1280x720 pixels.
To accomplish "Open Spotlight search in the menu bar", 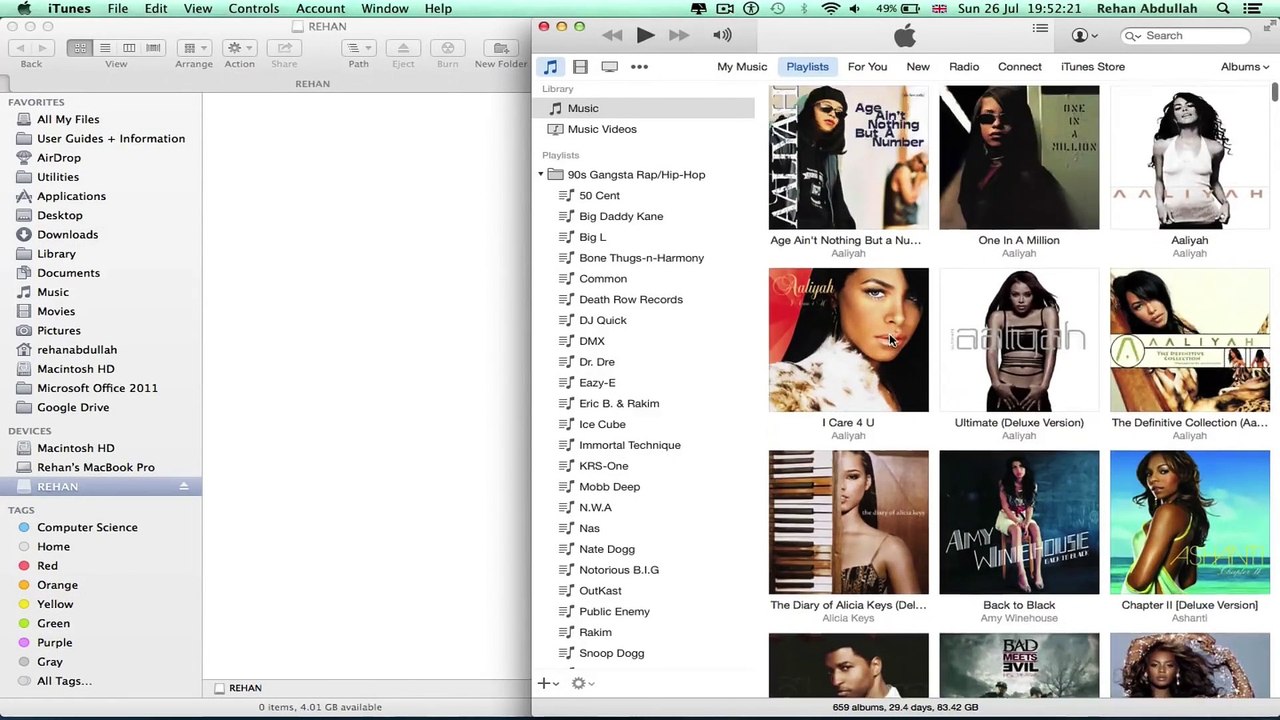I will [1223, 9].
